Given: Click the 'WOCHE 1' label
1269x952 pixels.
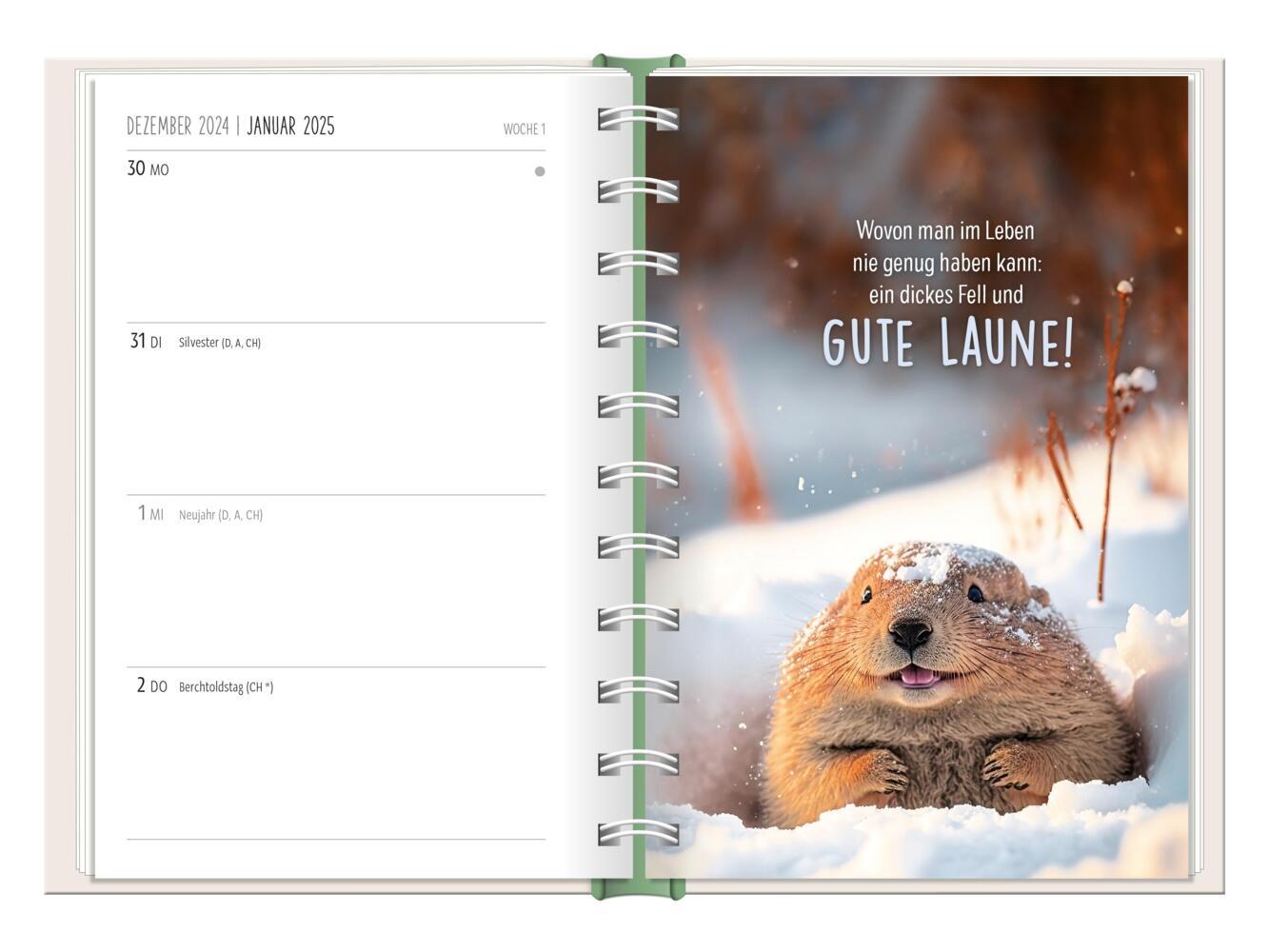Looking at the screenshot, I should (525, 129).
